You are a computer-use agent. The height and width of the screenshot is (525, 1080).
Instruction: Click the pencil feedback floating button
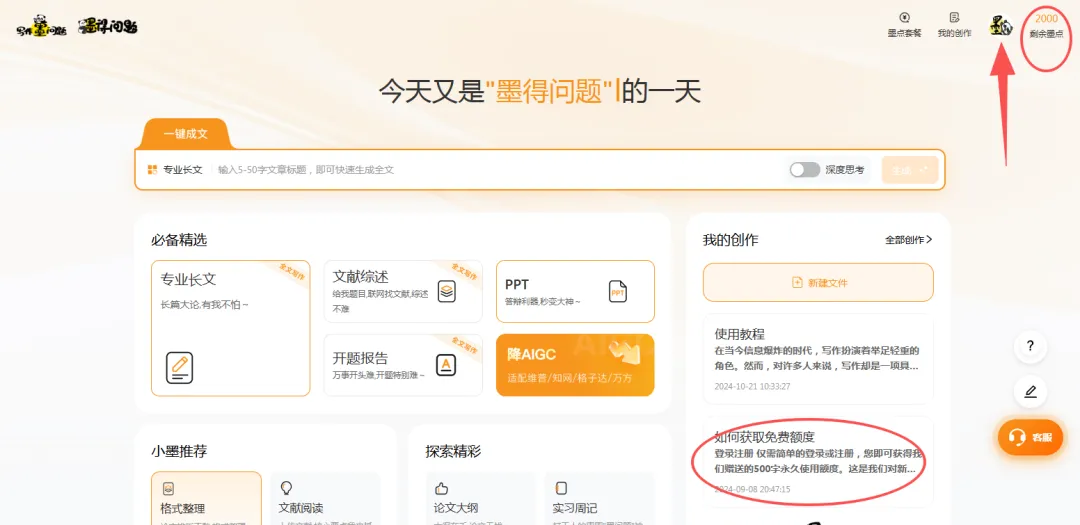pyautogui.click(x=1030, y=392)
